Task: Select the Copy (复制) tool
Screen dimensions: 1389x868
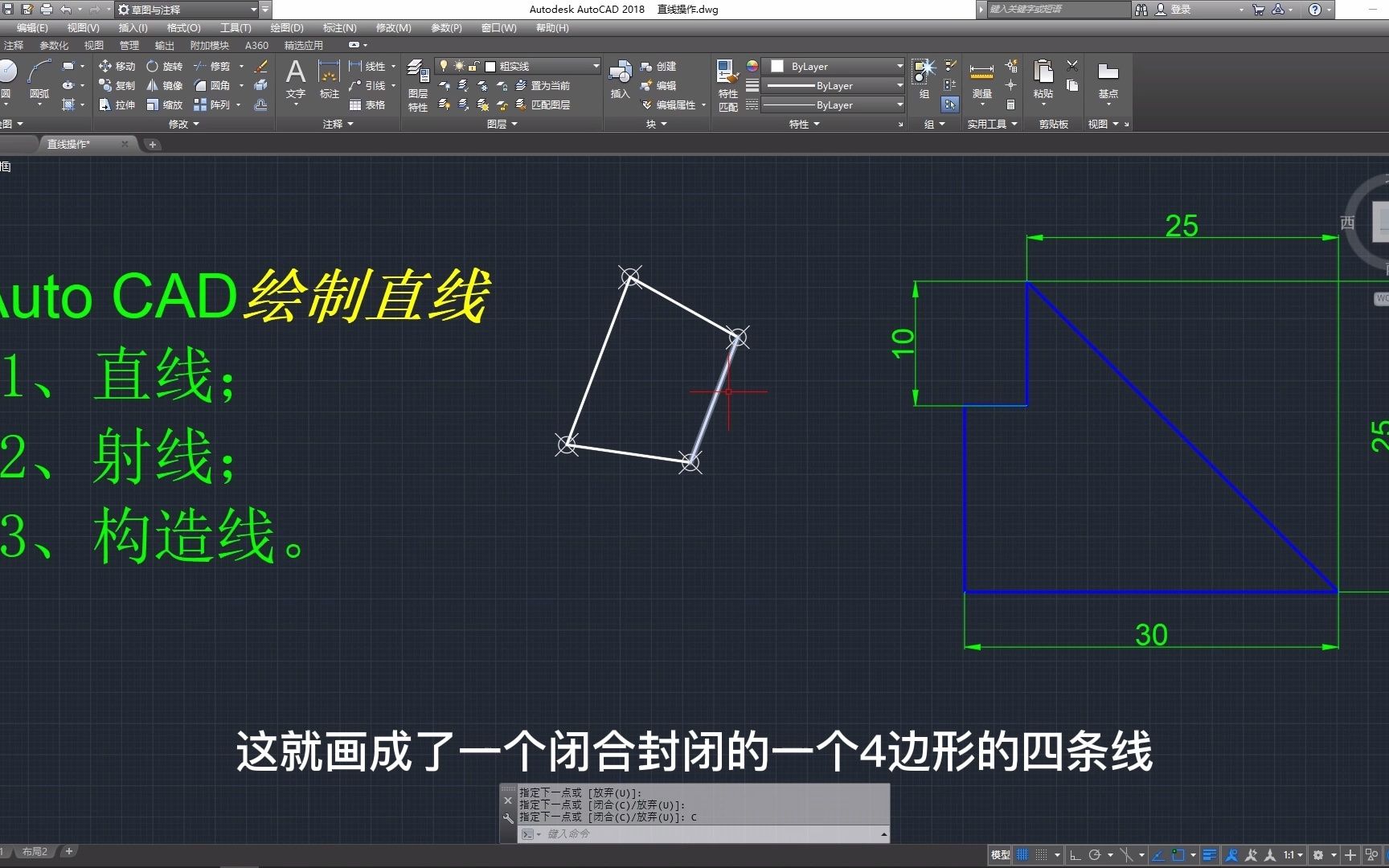Action: (x=117, y=85)
